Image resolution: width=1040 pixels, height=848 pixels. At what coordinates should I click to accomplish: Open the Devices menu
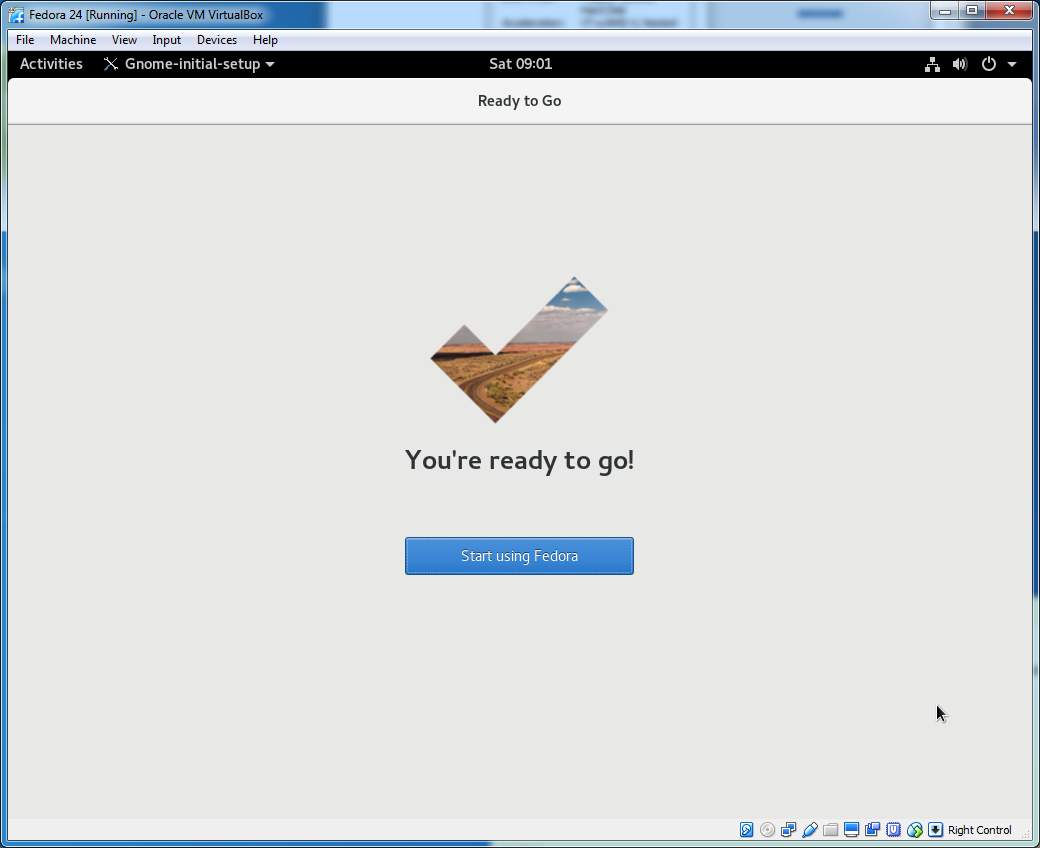coord(217,40)
